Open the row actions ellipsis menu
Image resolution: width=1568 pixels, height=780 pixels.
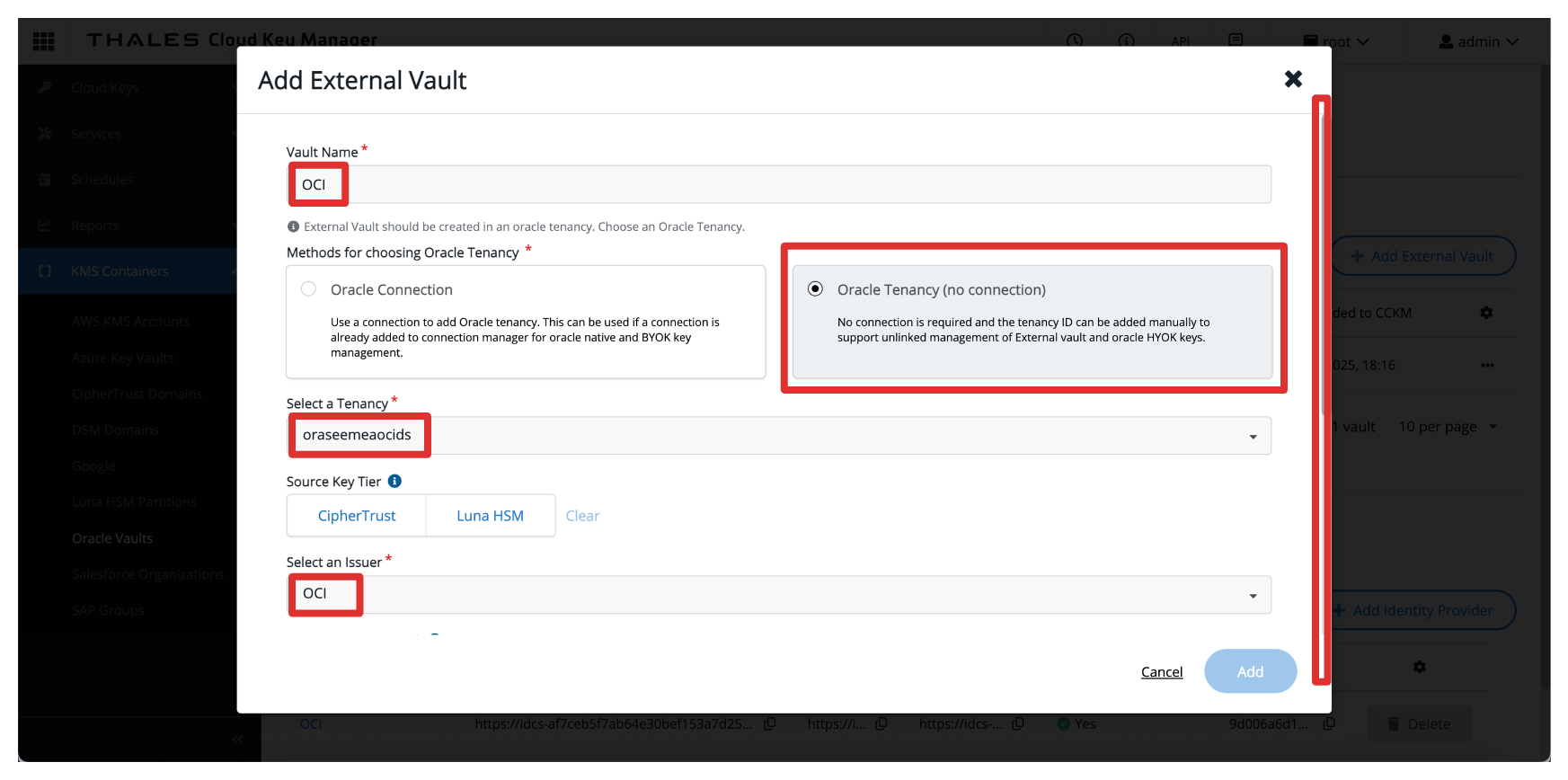pyautogui.click(x=1487, y=365)
